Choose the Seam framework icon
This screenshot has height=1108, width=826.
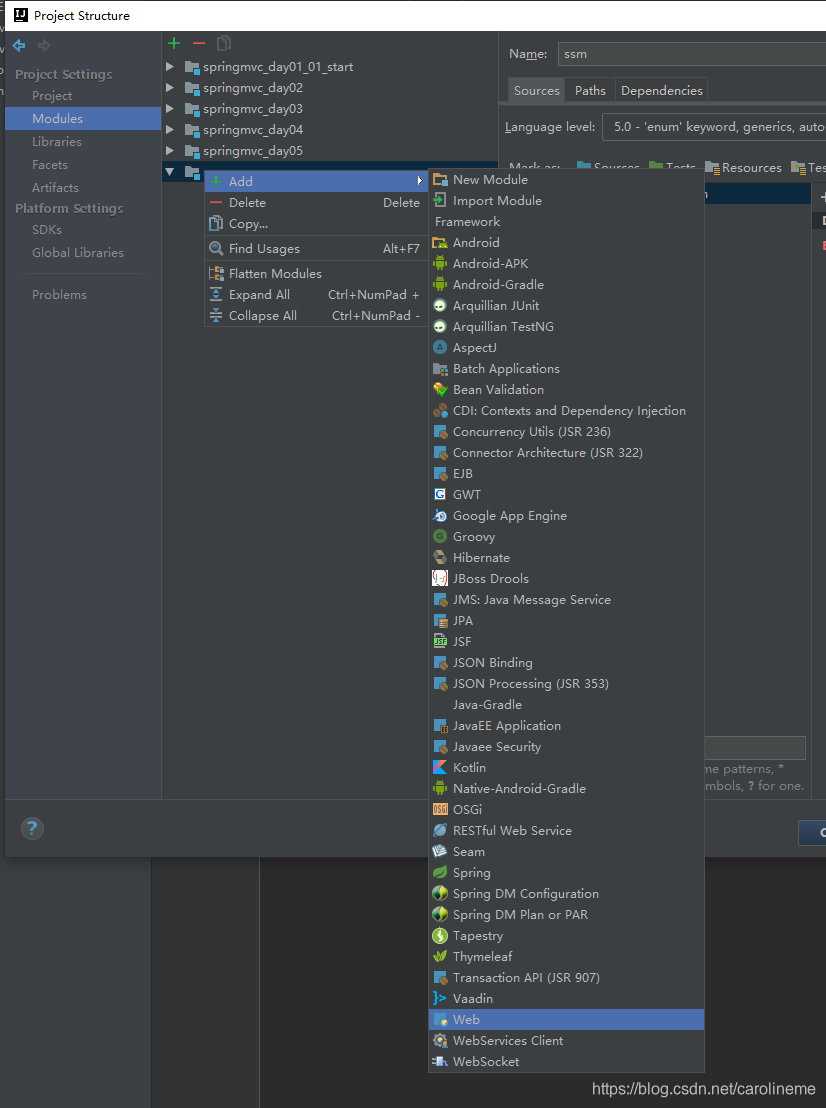pos(439,851)
